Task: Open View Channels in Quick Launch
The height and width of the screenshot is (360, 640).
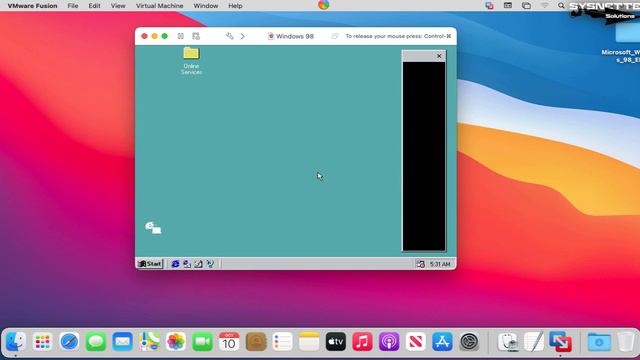Action: point(210,264)
